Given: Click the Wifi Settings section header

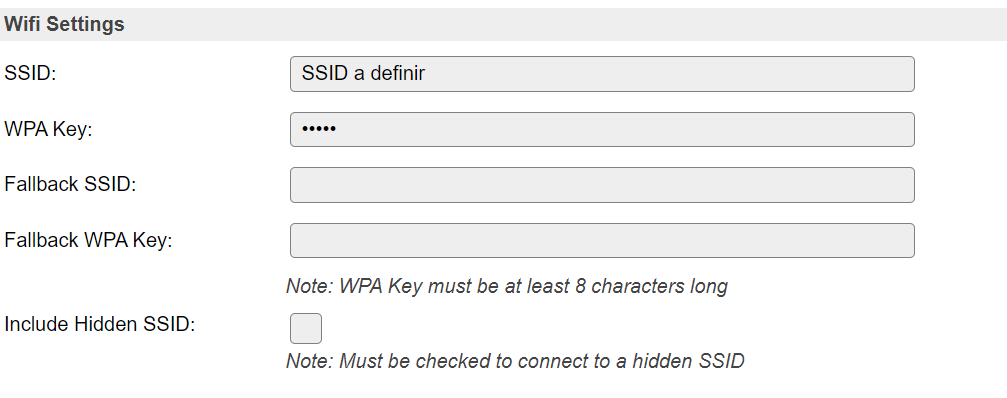Looking at the screenshot, I should click(504, 24).
